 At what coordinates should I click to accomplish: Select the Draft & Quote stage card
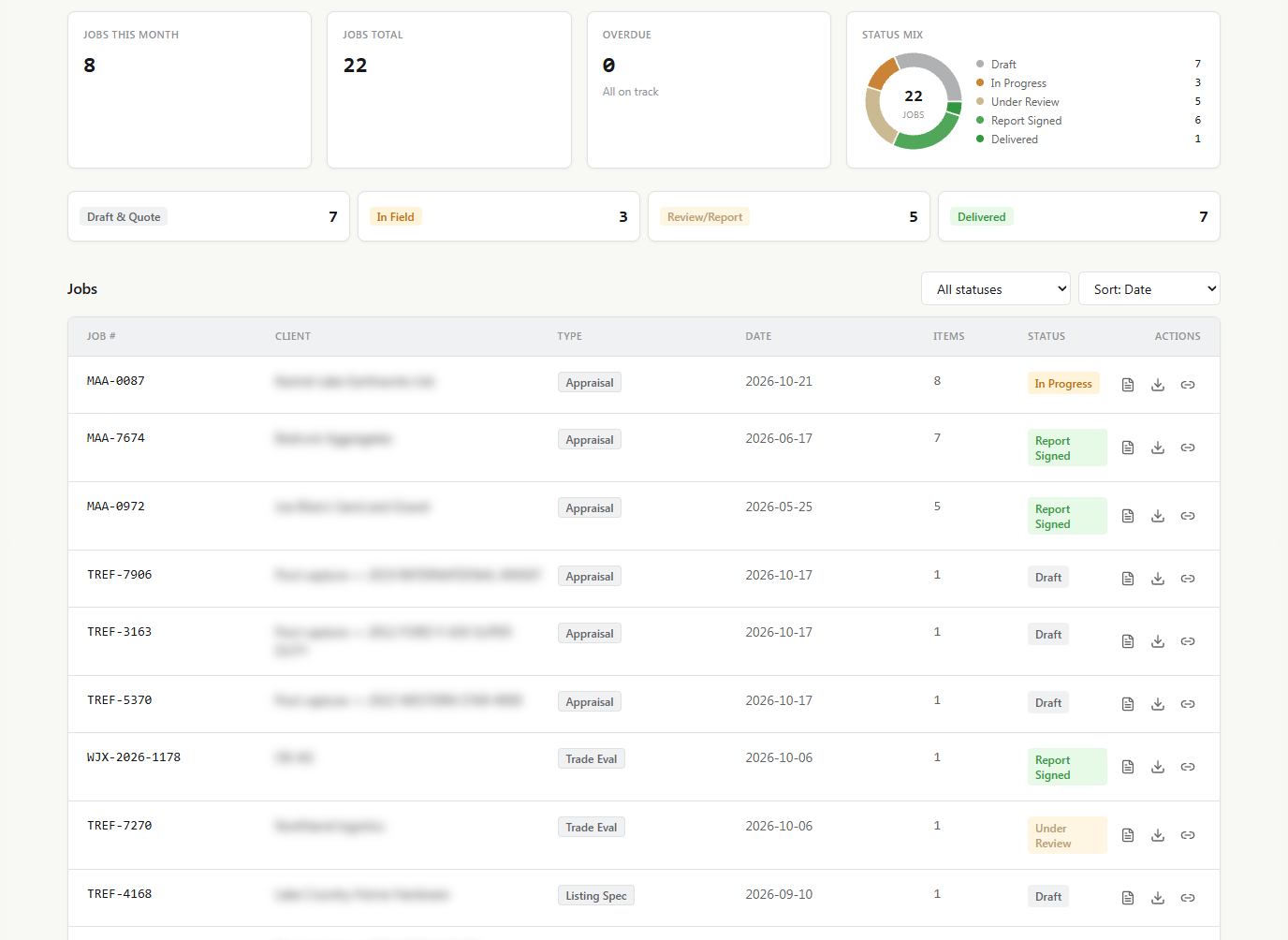[209, 216]
